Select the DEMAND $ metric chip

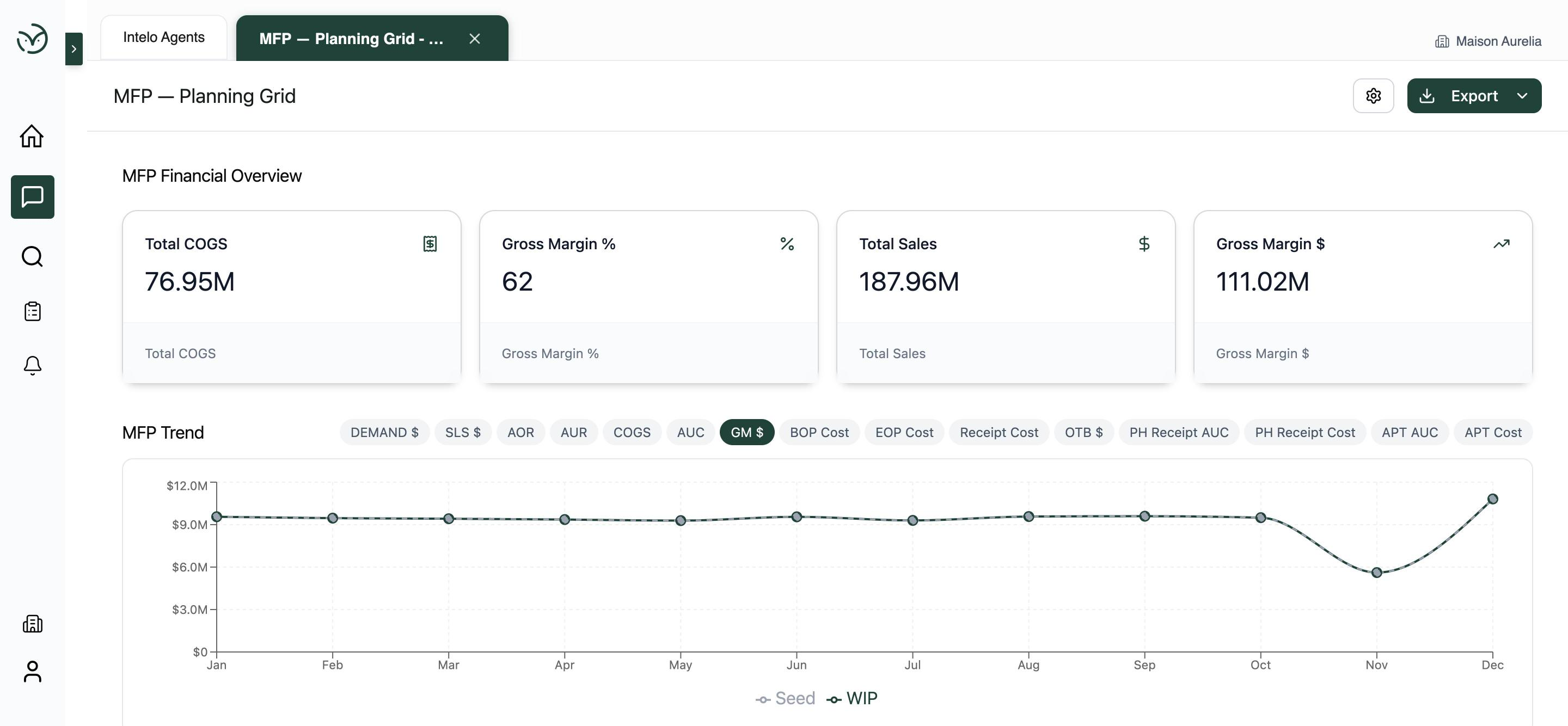coord(385,432)
